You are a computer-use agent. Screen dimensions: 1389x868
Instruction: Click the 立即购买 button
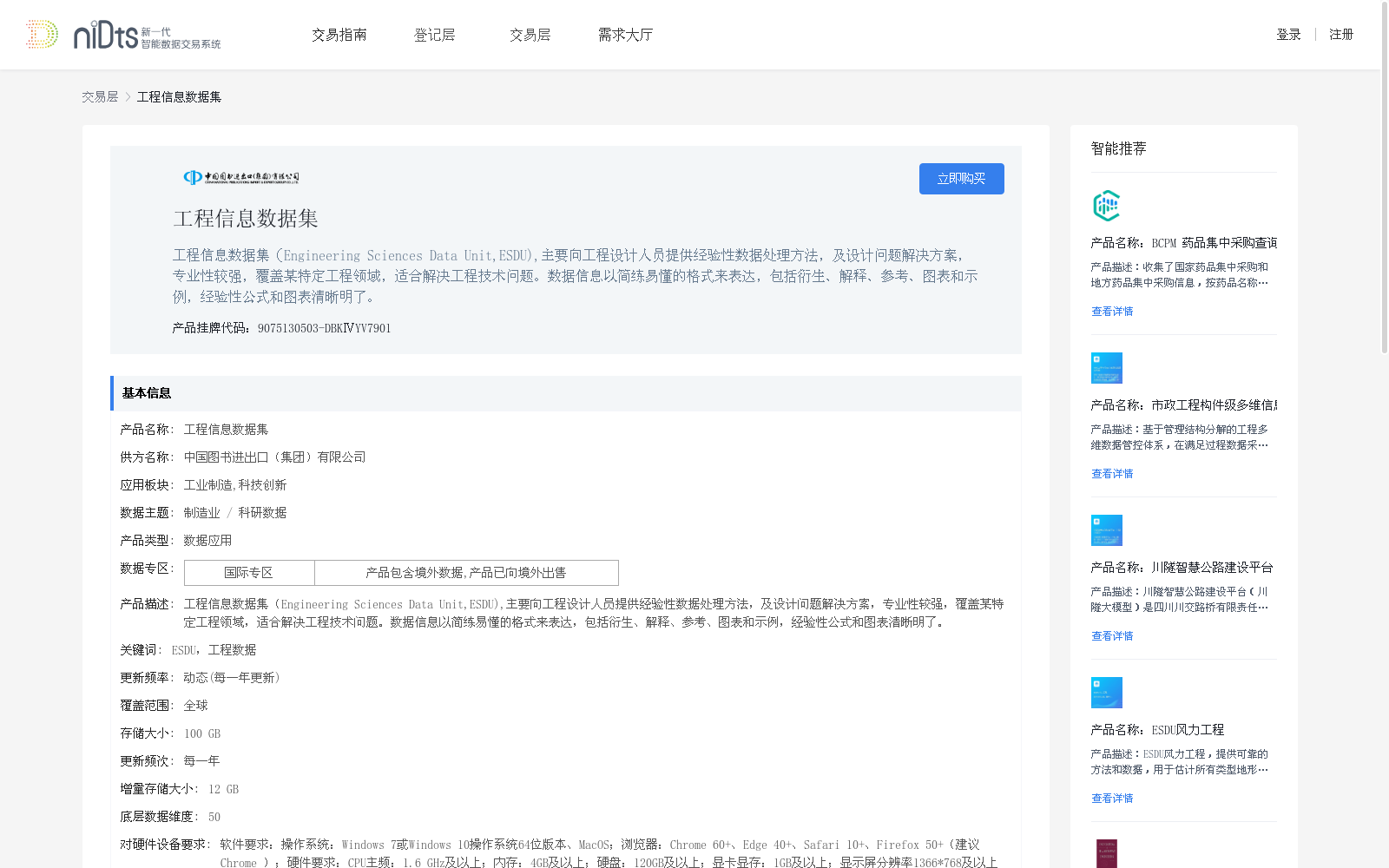coord(962,179)
